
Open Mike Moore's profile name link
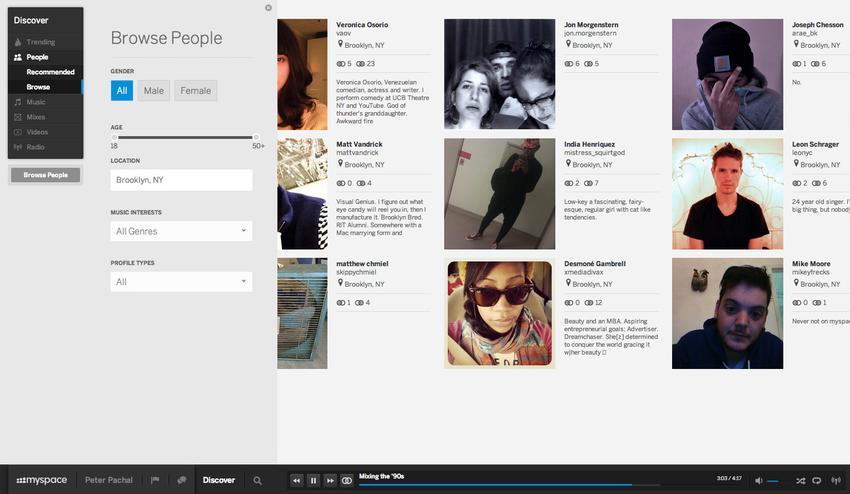(811, 264)
